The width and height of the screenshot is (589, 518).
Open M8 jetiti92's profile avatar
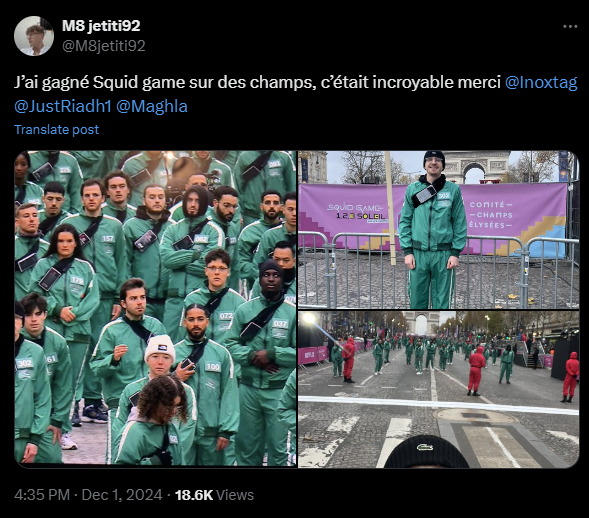click(x=34, y=36)
